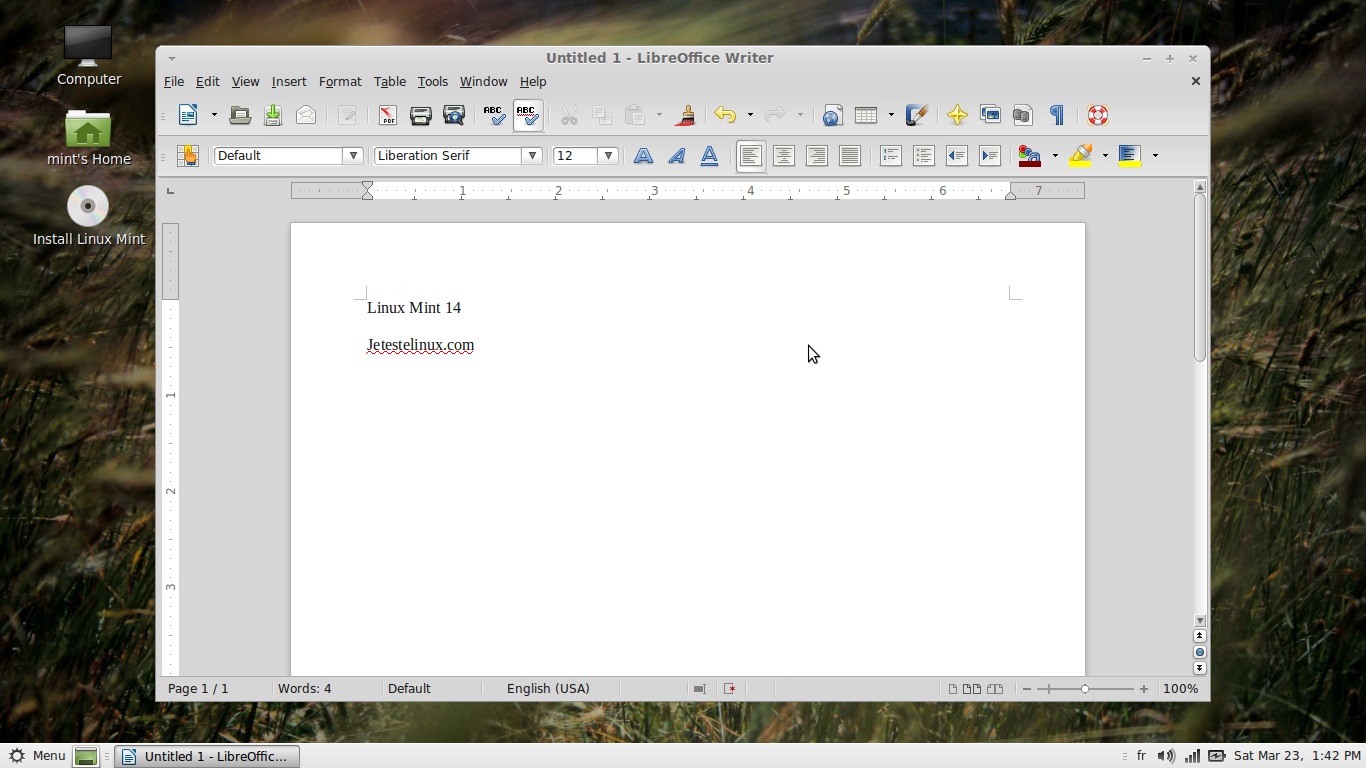Open the Tools menu
This screenshot has height=768, width=1366.
432,81
